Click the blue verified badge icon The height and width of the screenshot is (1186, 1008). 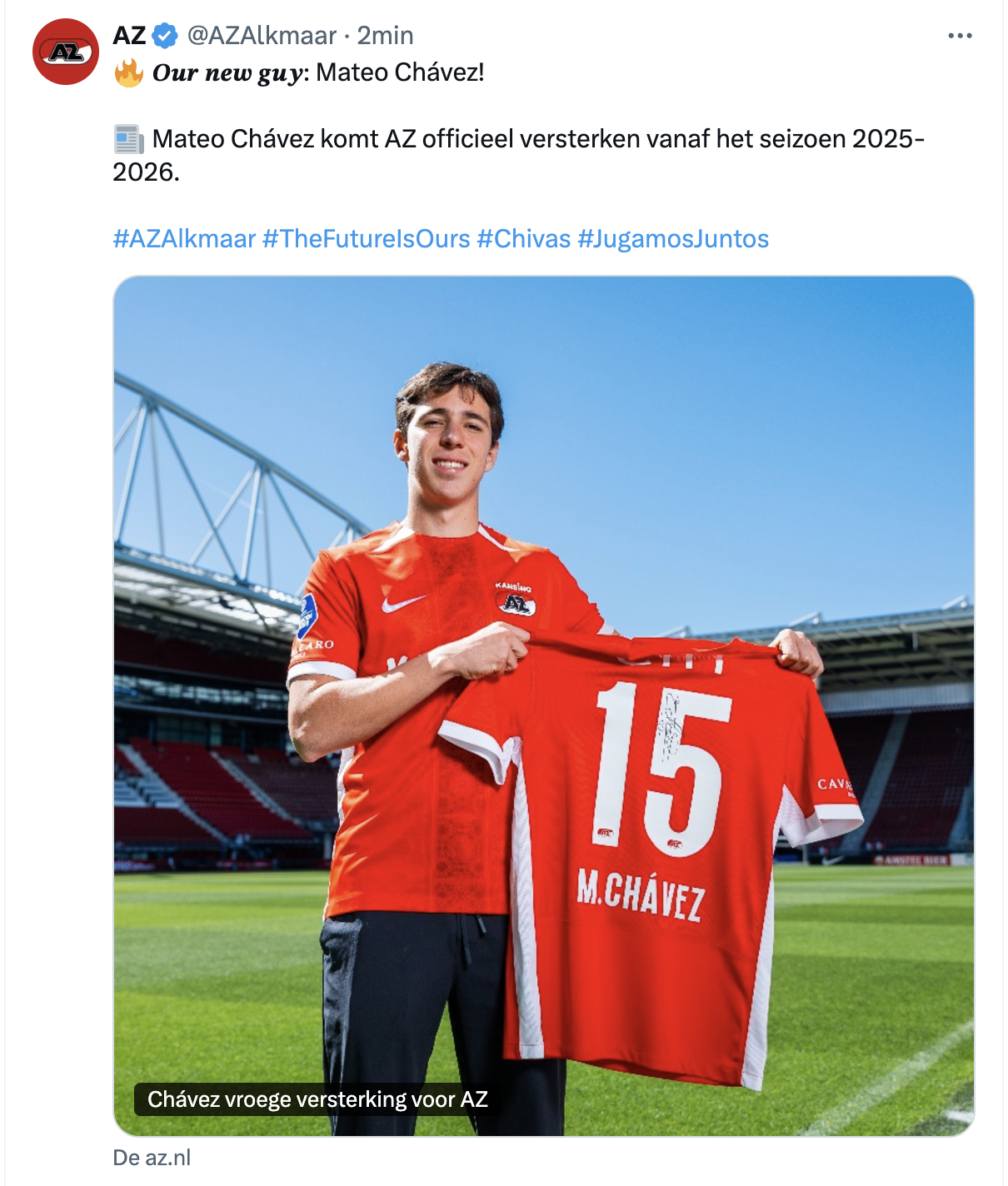[x=166, y=36]
